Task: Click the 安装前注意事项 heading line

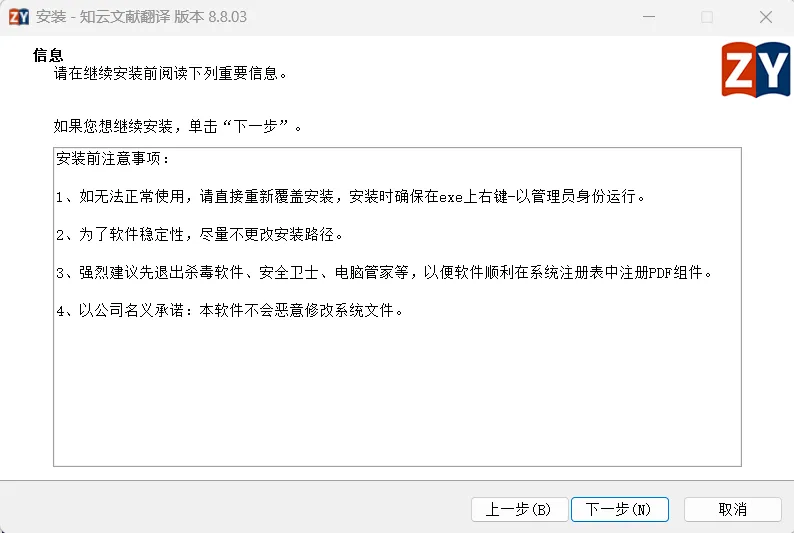Action: [112, 158]
